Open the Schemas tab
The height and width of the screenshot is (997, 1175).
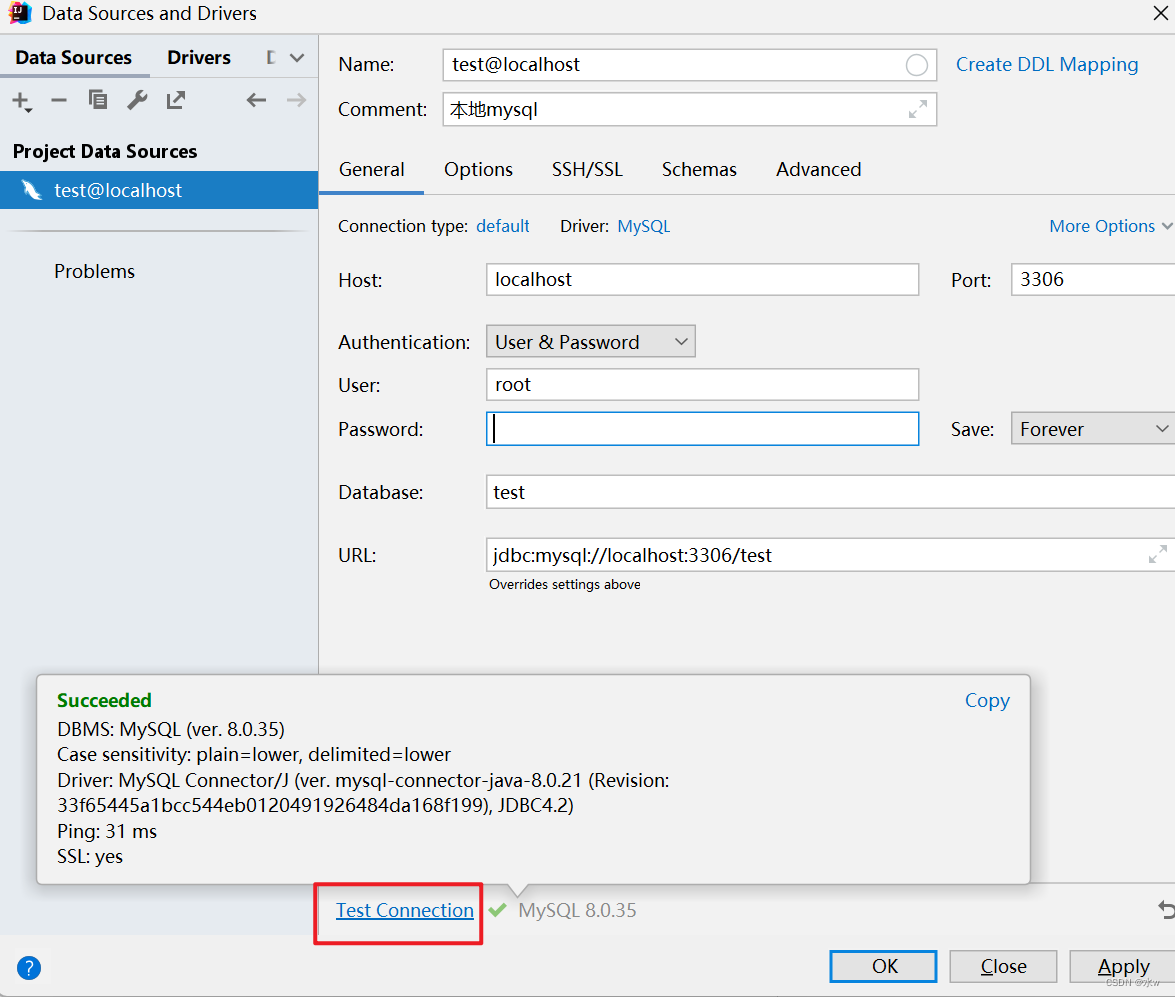699,170
